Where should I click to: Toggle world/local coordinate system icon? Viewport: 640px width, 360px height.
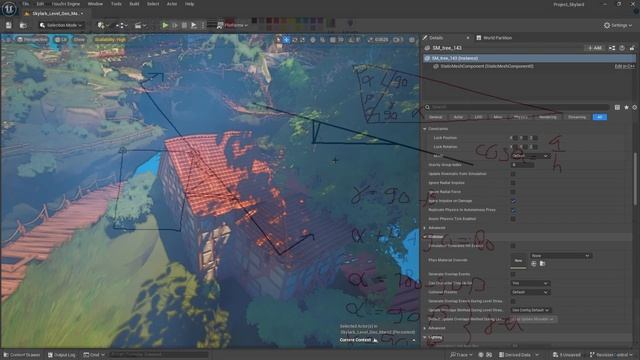tap(313, 40)
